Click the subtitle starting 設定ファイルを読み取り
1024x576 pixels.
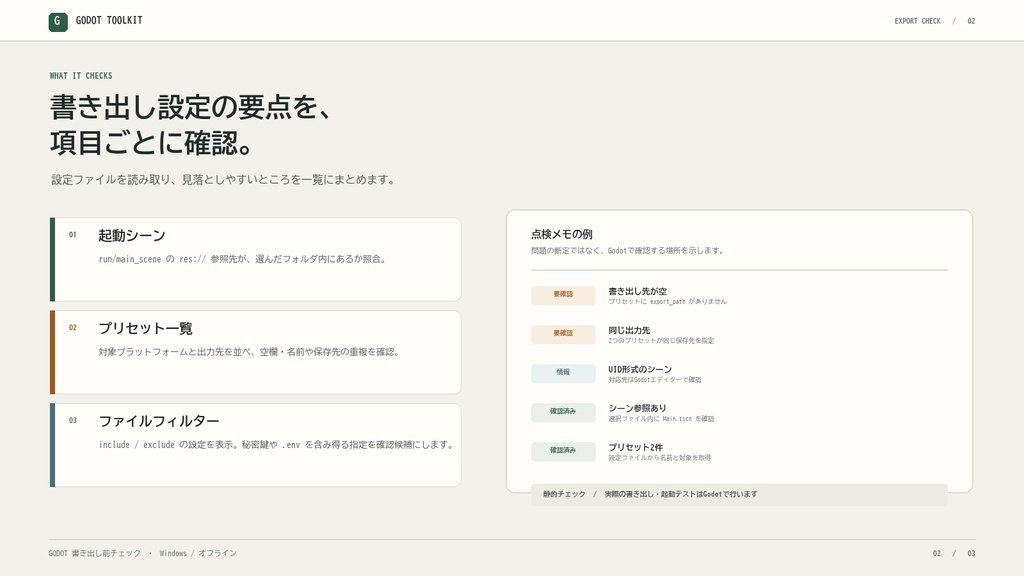(223, 180)
